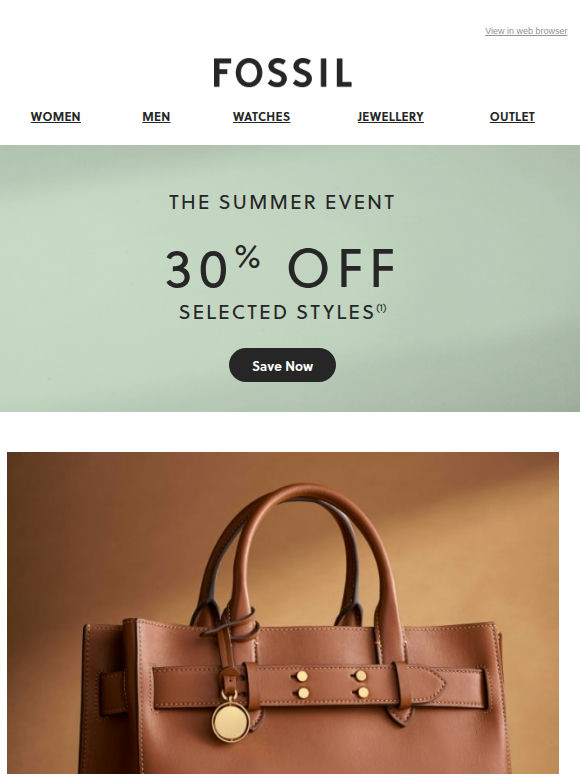Open the brown leather handbag image
Viewport: 580px width, 774px height.
coord(283,613)
